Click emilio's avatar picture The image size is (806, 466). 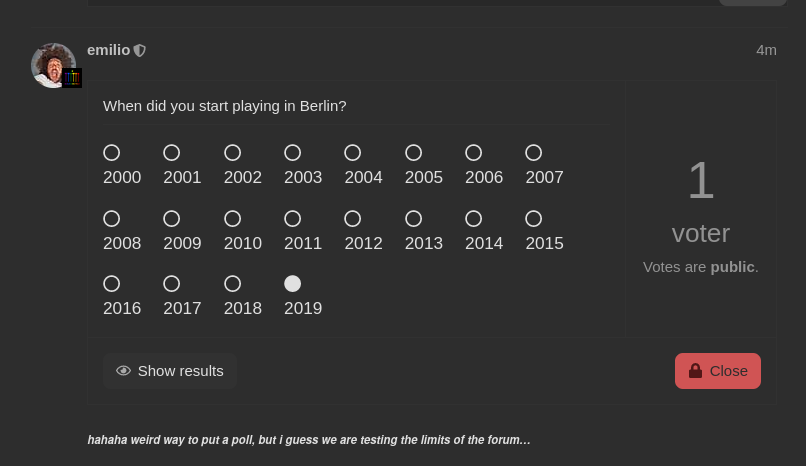53,65
